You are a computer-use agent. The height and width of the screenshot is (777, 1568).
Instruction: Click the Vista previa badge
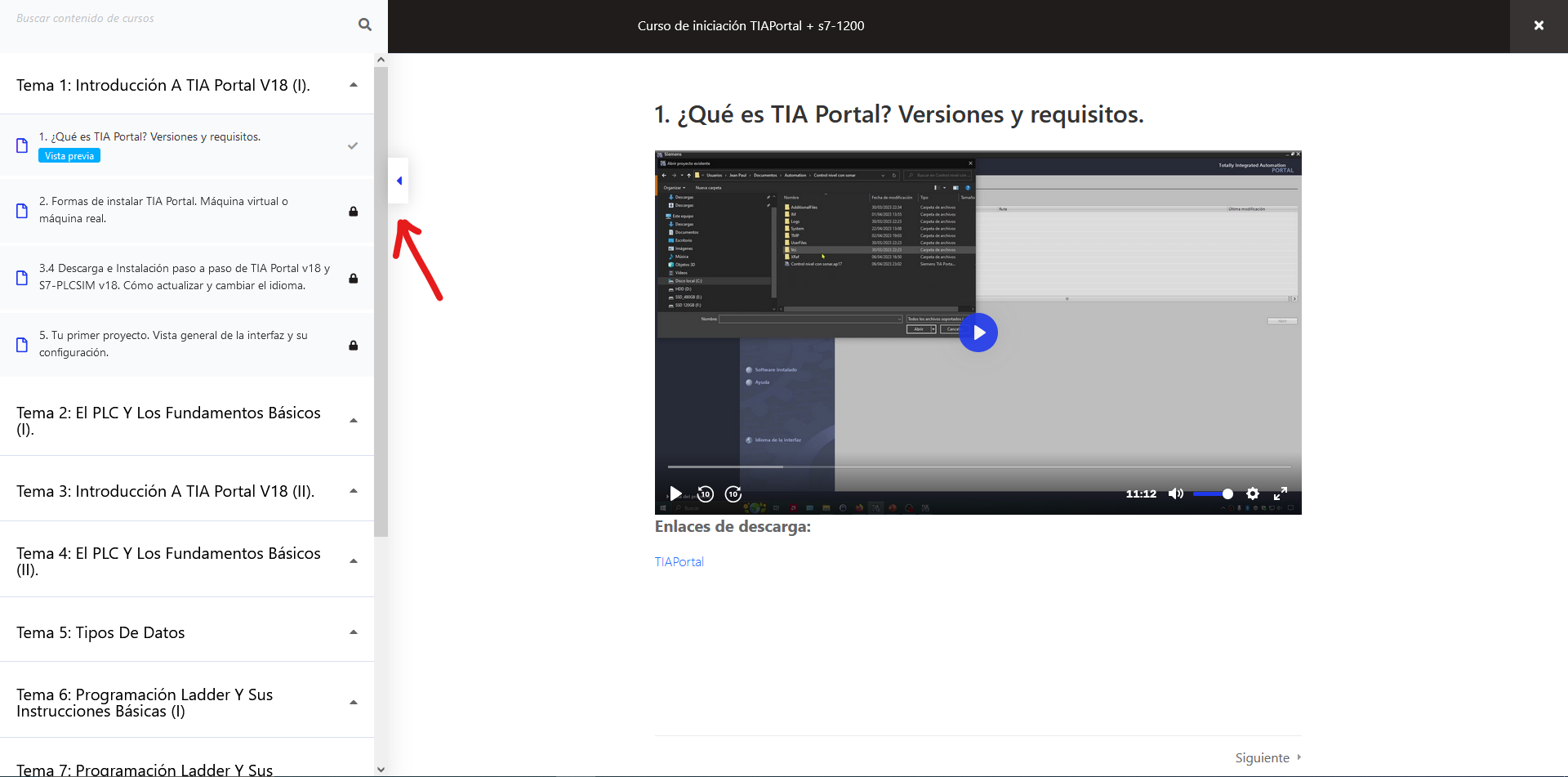point(69,156)
